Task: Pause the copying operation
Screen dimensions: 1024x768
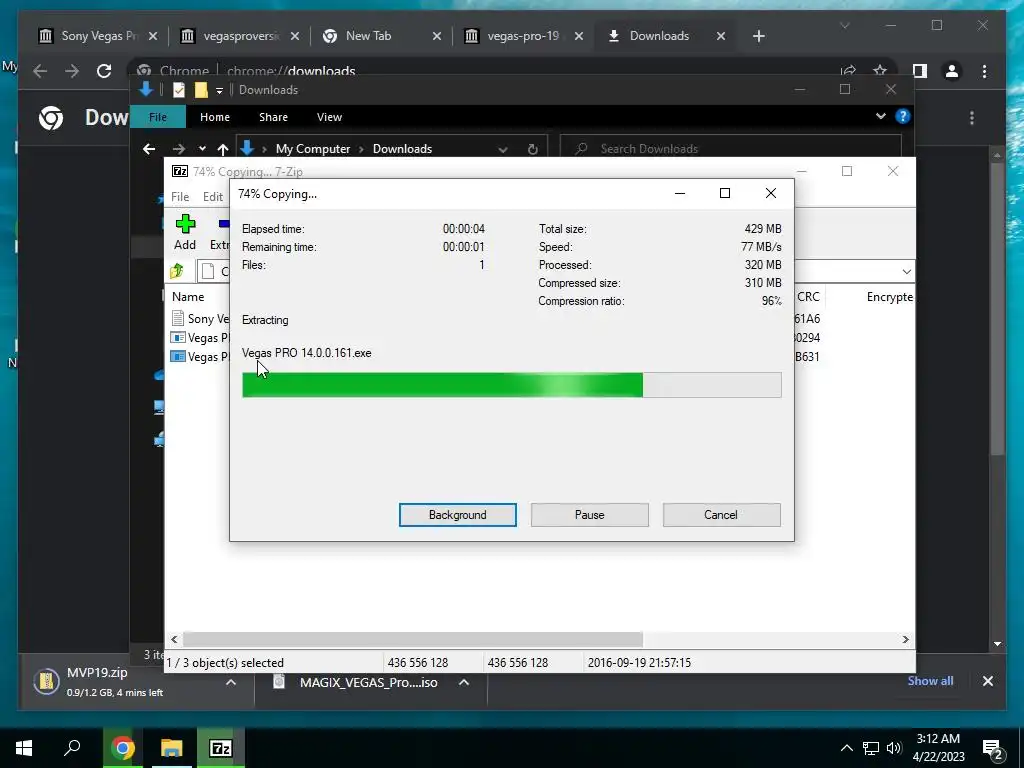Action: (589, 515)
